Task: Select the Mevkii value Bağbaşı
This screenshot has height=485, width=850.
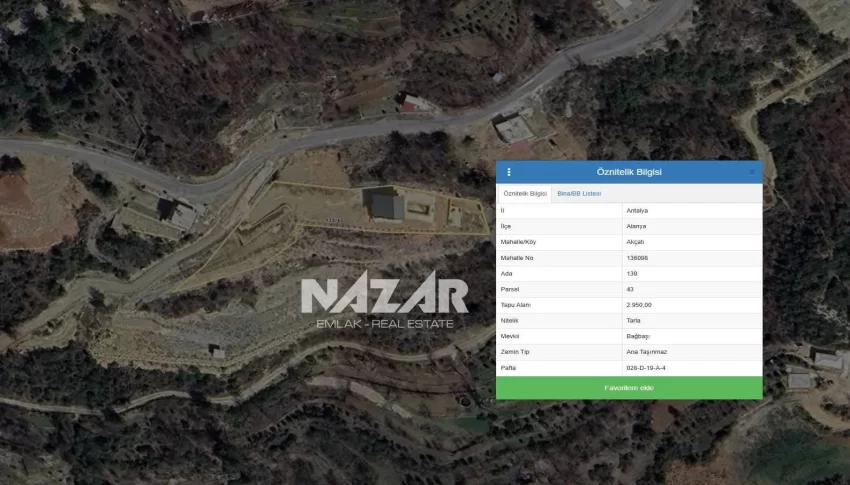Action: (x=638, y=336)
